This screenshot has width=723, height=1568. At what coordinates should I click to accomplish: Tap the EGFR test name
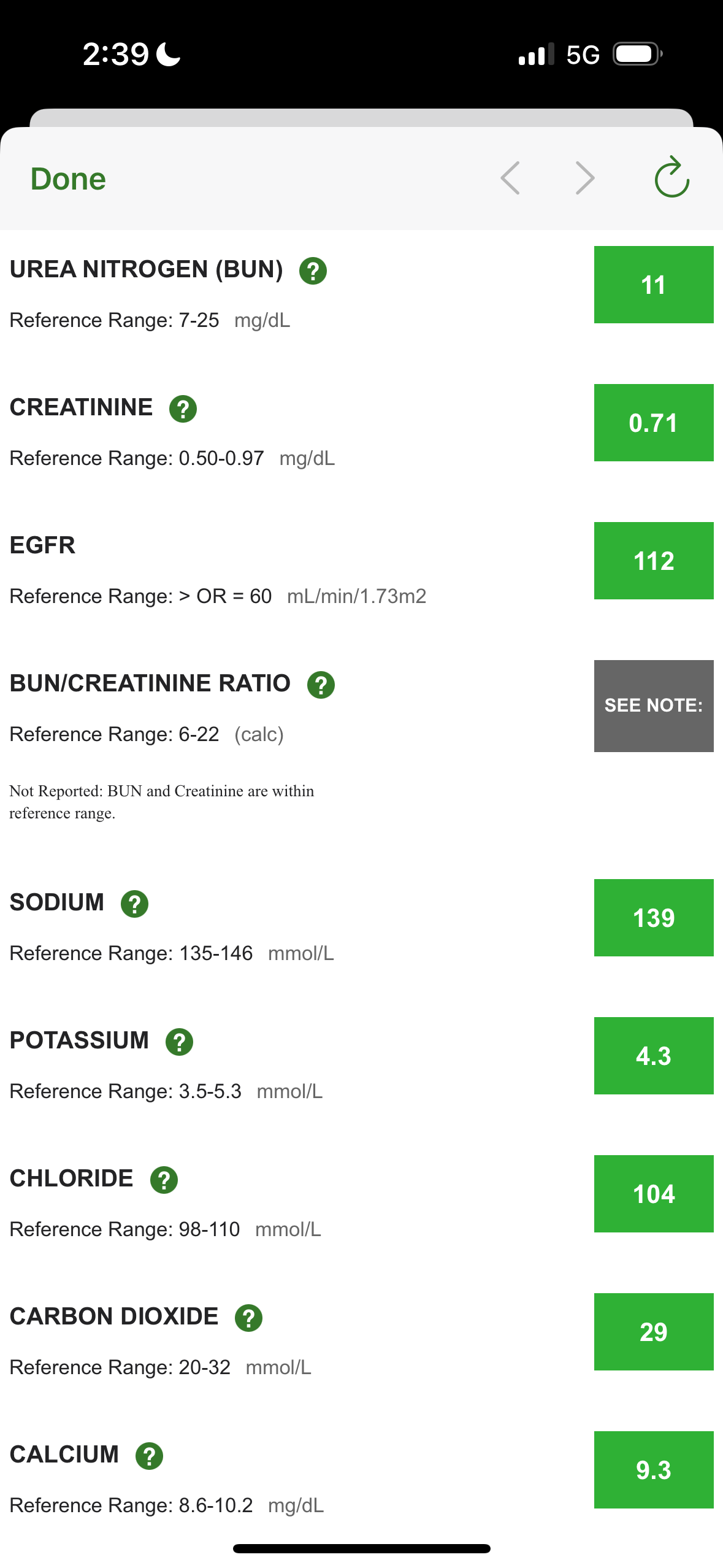(x=42, y=545)
